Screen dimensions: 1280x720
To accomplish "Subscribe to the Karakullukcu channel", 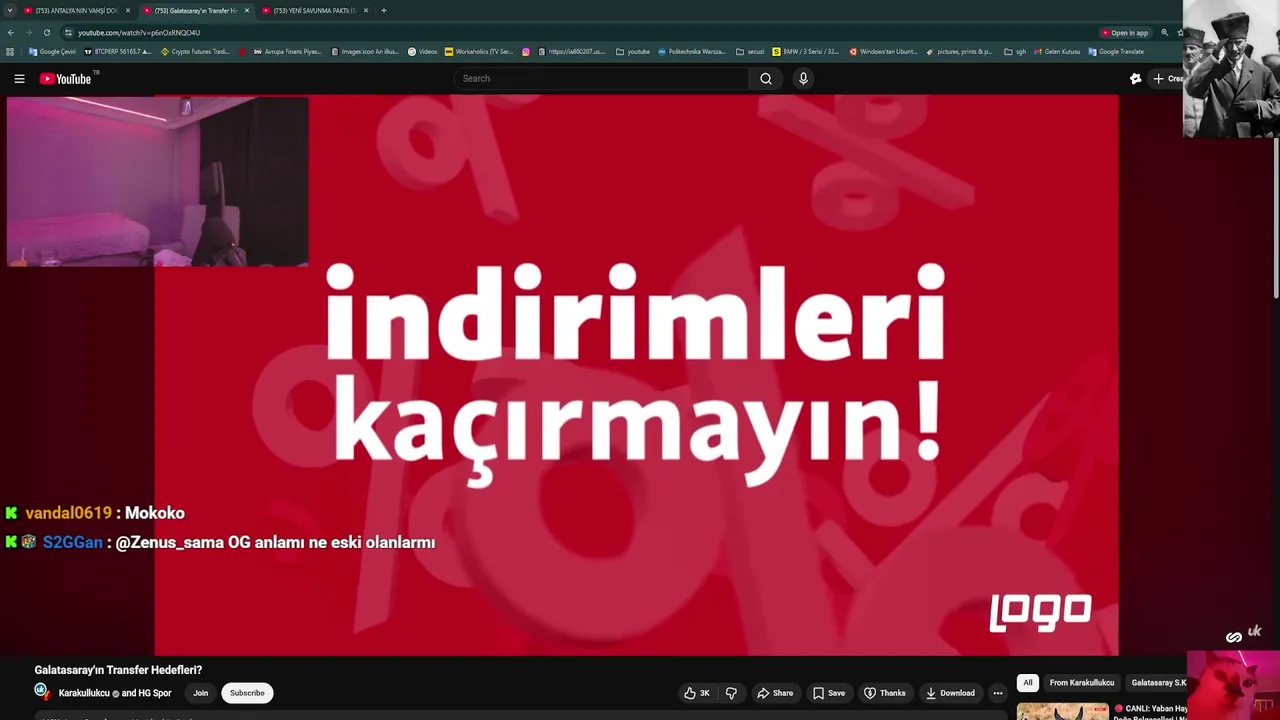I will pyautogui.click(x=247, y=693).
